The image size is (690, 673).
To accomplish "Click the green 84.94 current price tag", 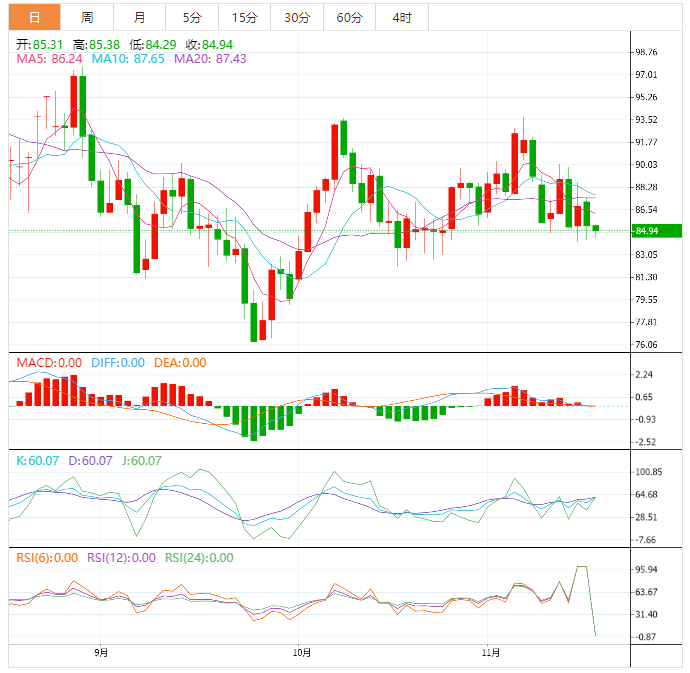I will [657, 231].
